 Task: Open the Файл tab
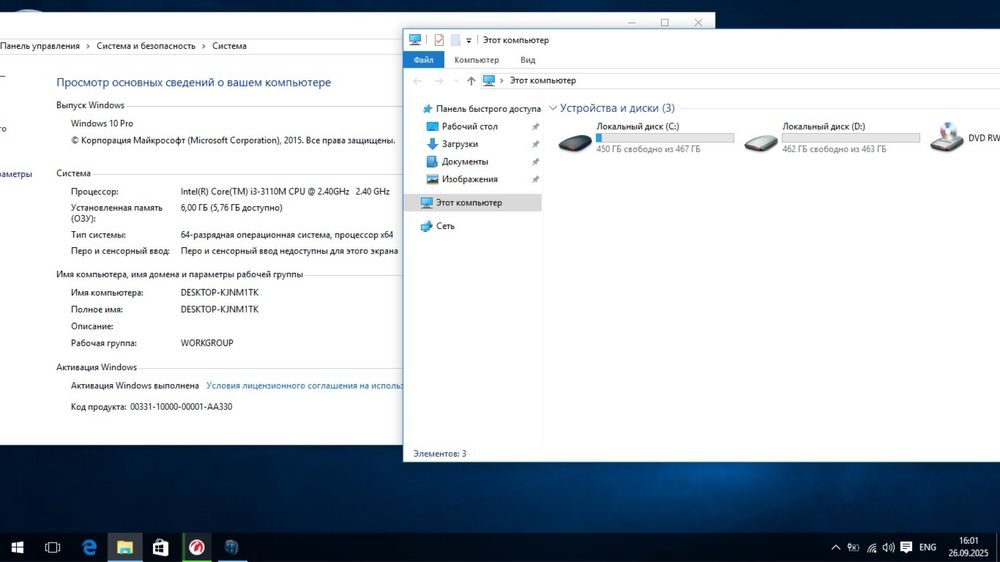click(423, 60)
